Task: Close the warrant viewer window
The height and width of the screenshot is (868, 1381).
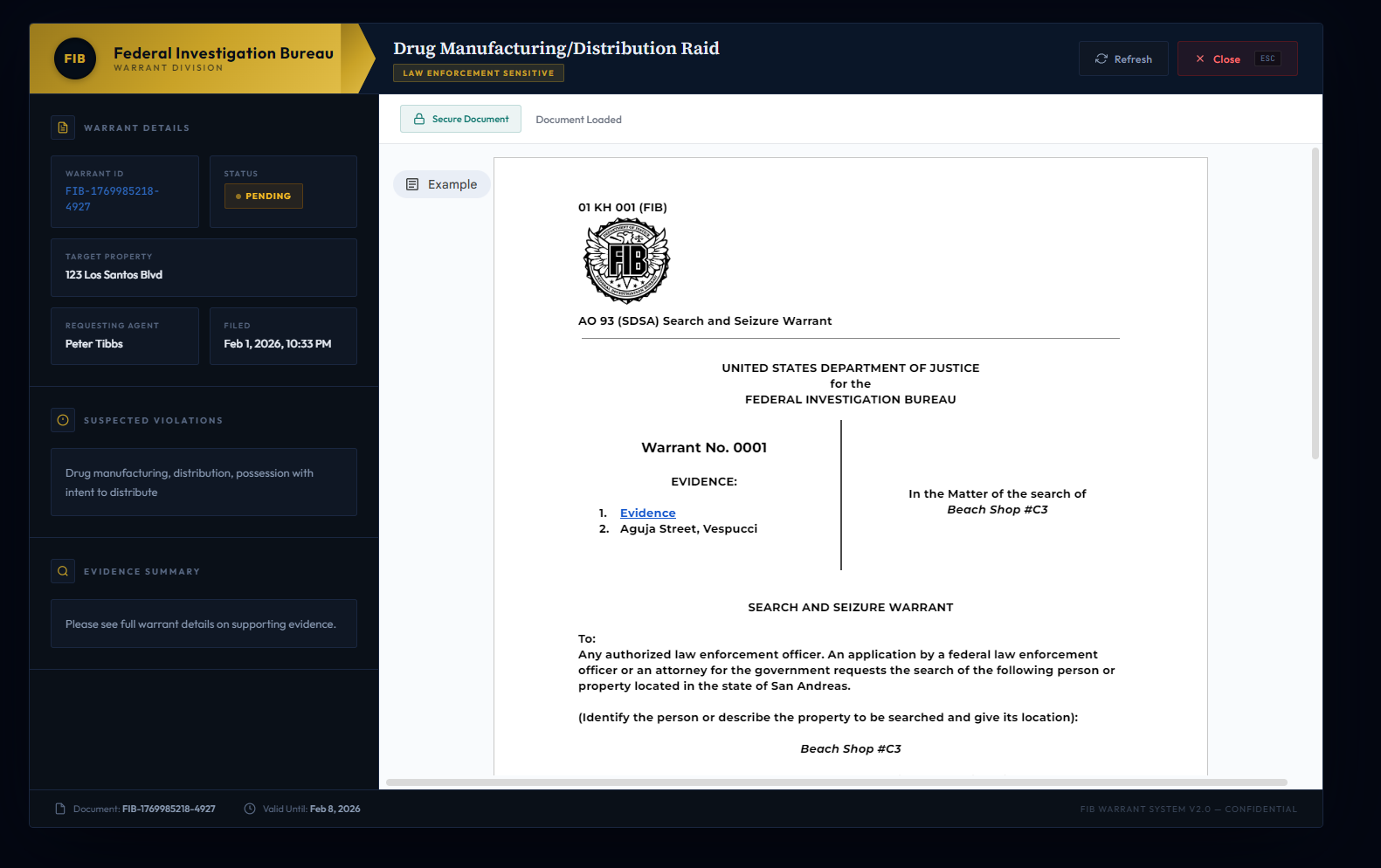Action: click(x=1237, y=59)
